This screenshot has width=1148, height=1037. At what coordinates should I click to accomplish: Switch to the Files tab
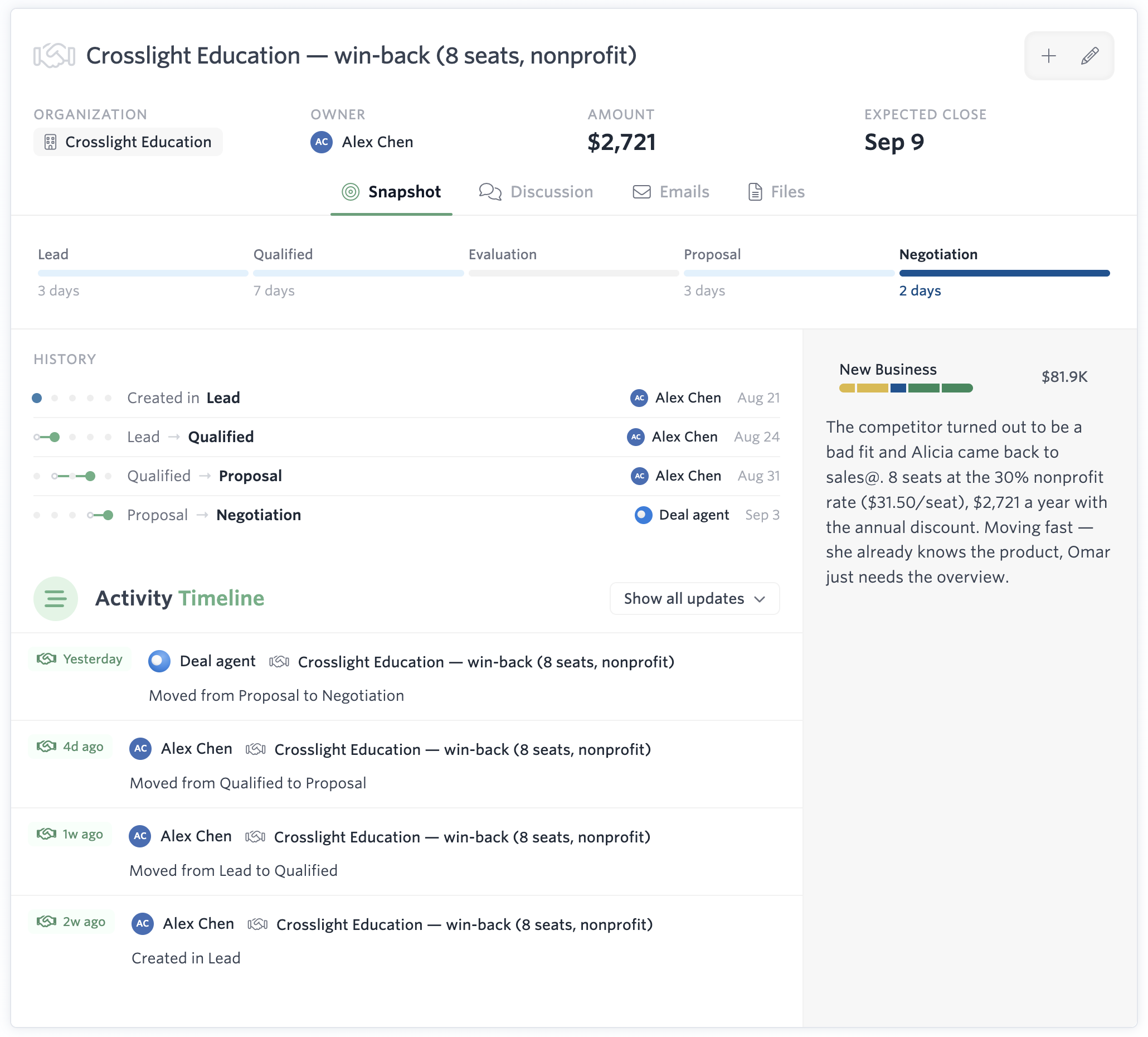click(x=776, y=192)
